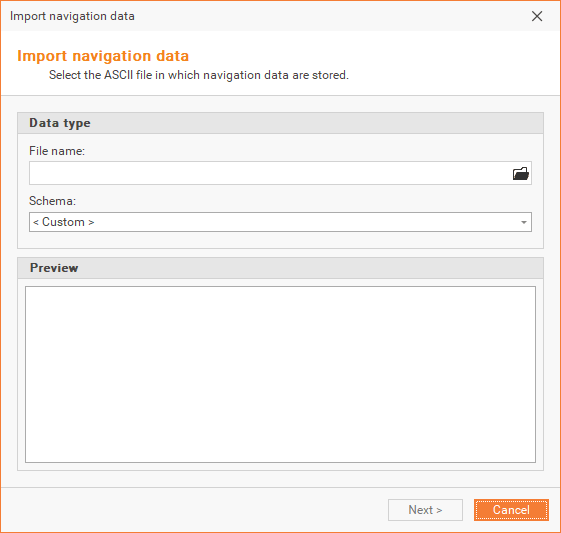Open the file browser folder icon
Screen dimensions: 561x533
[x=521, y=173]
